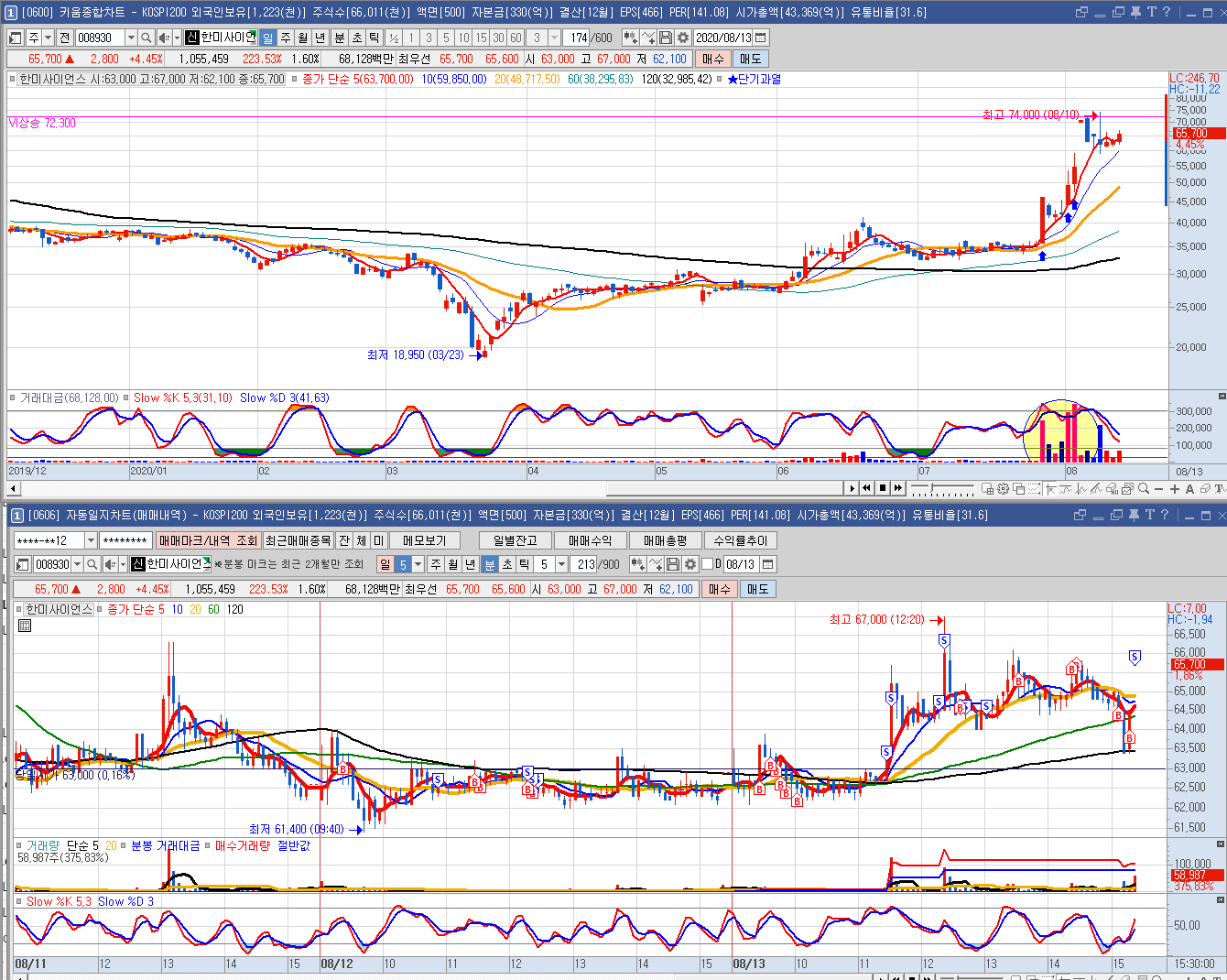Image resolution: width=1227 pixels, height=980 pixels.
Task: Select minute '분' period in bottom chart
Action: [490, 564]
